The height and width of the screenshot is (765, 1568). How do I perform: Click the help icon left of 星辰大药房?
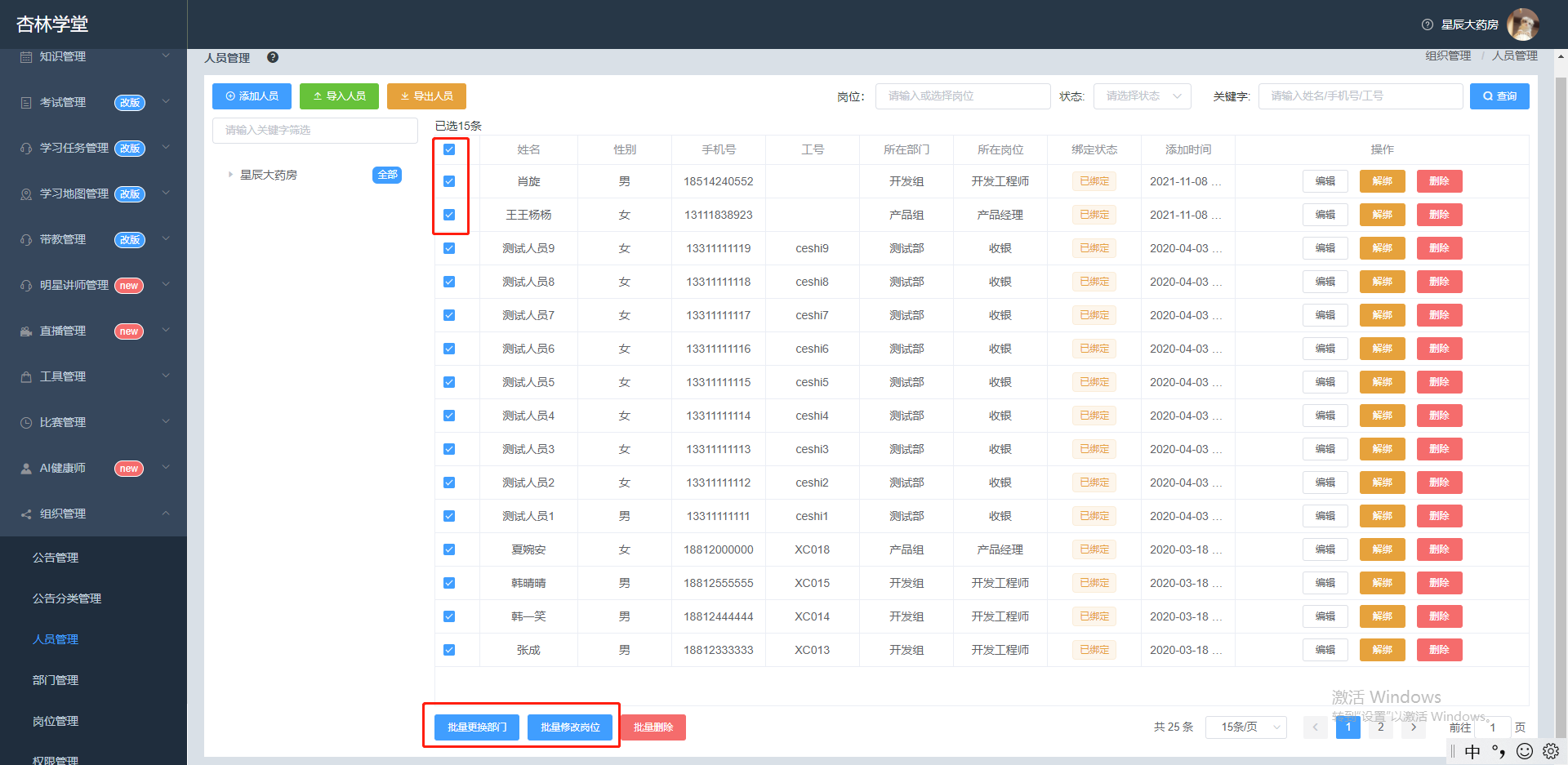[x=1428, y=24]
